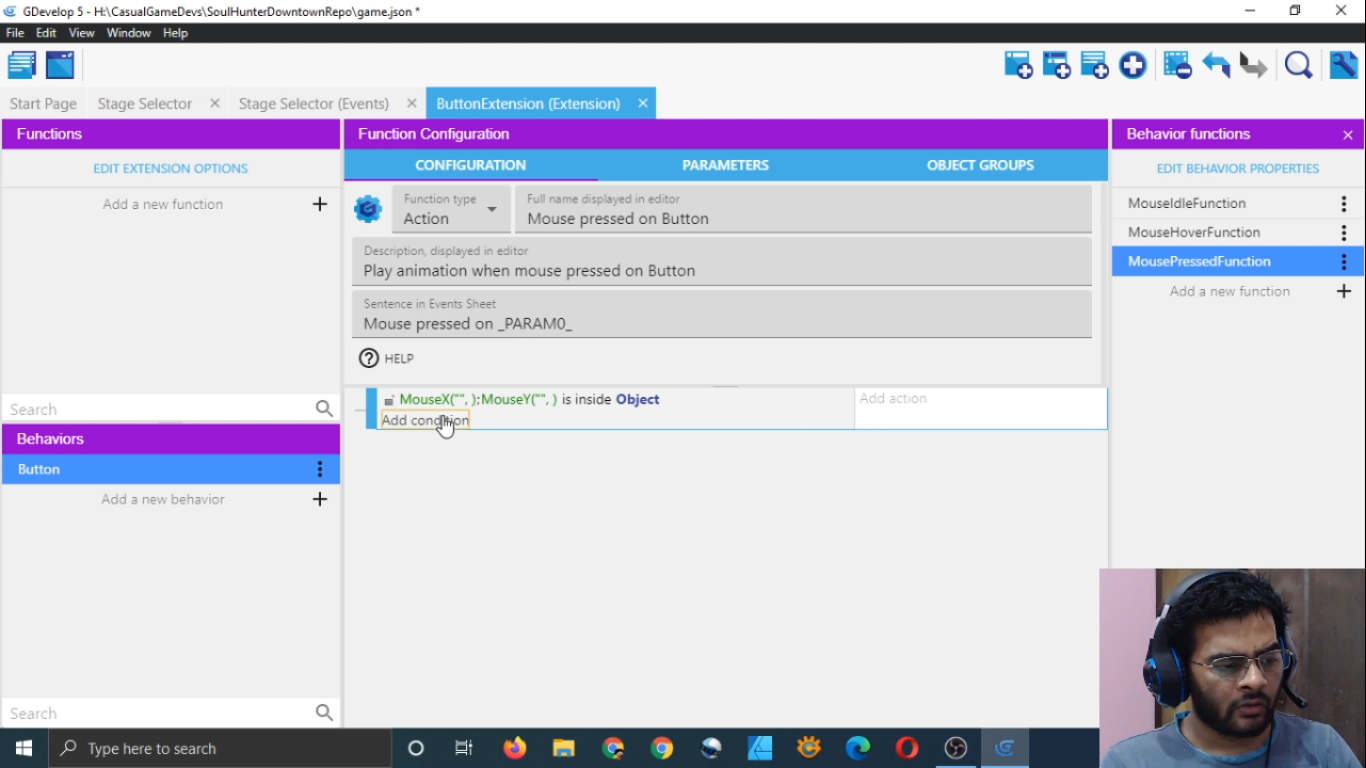Add a sub-event to selected event

pos(1056,66)
